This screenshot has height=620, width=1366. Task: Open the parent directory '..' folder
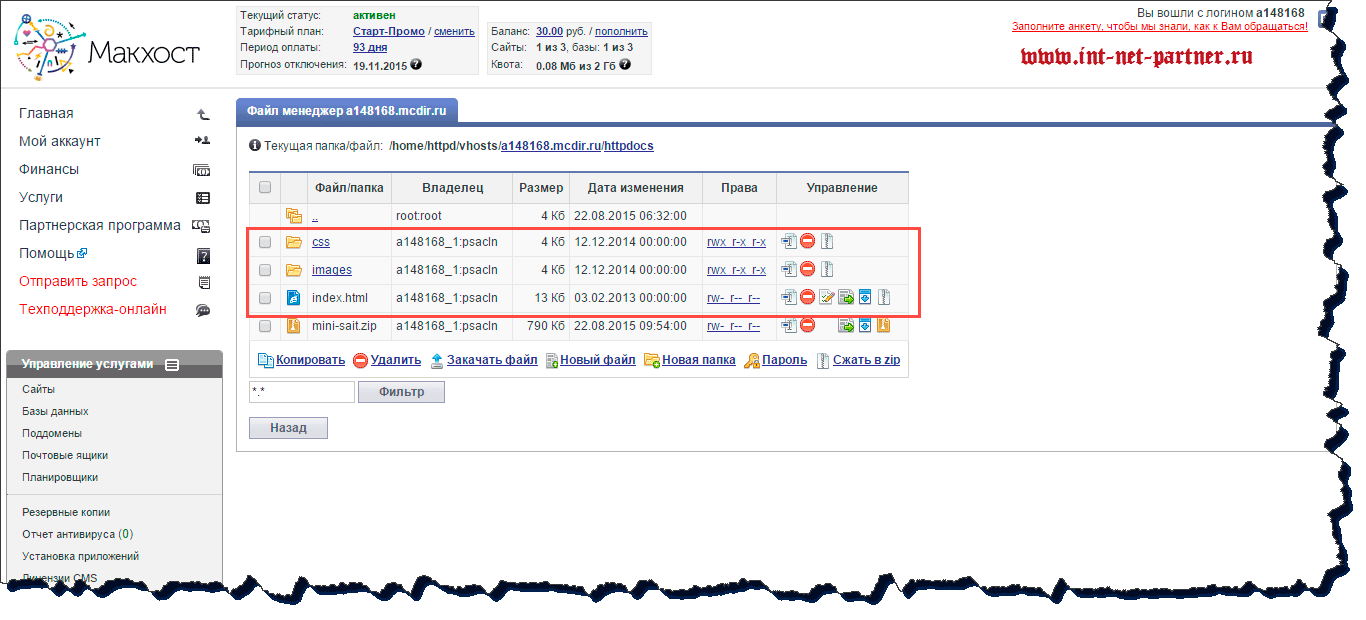tap(315, 216)
